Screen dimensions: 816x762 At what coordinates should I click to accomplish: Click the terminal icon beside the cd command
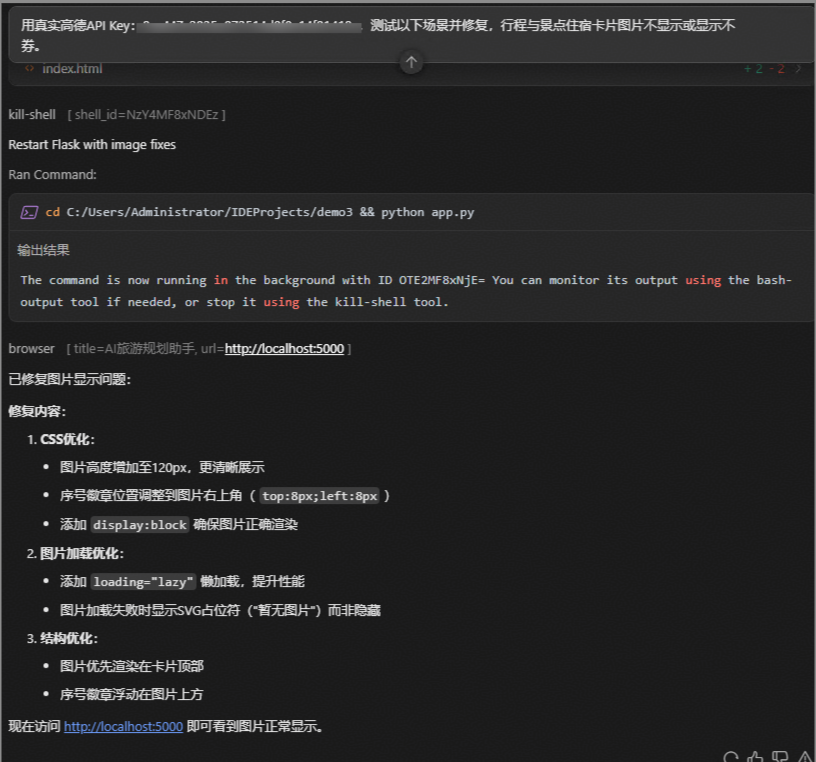[x=29, y=212]
